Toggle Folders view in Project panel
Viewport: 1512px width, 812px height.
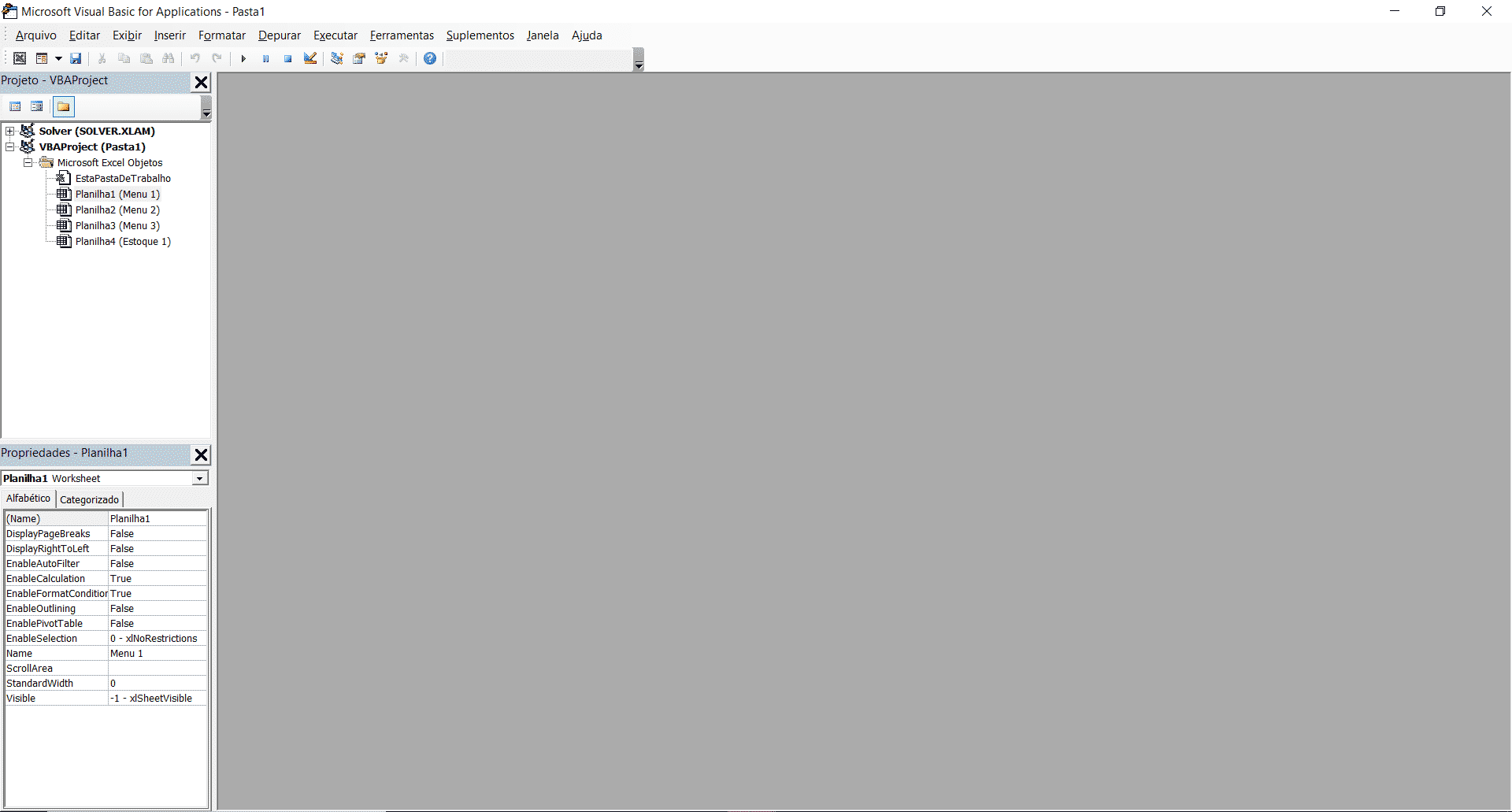[x=64, y=106]
